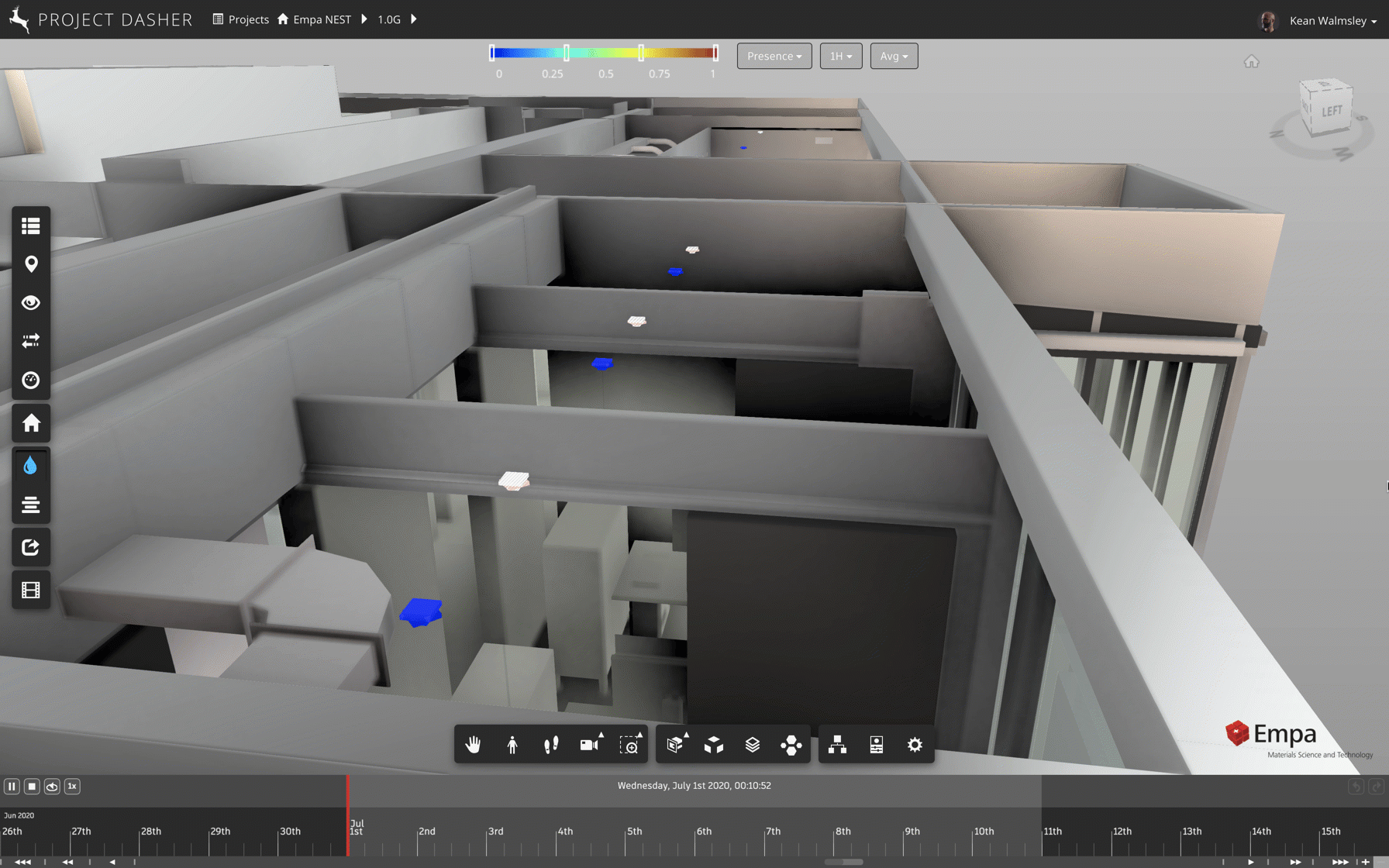1389x868 pixels.
Task: Expand the Avg aggregation dropdown
Action: 893,56
